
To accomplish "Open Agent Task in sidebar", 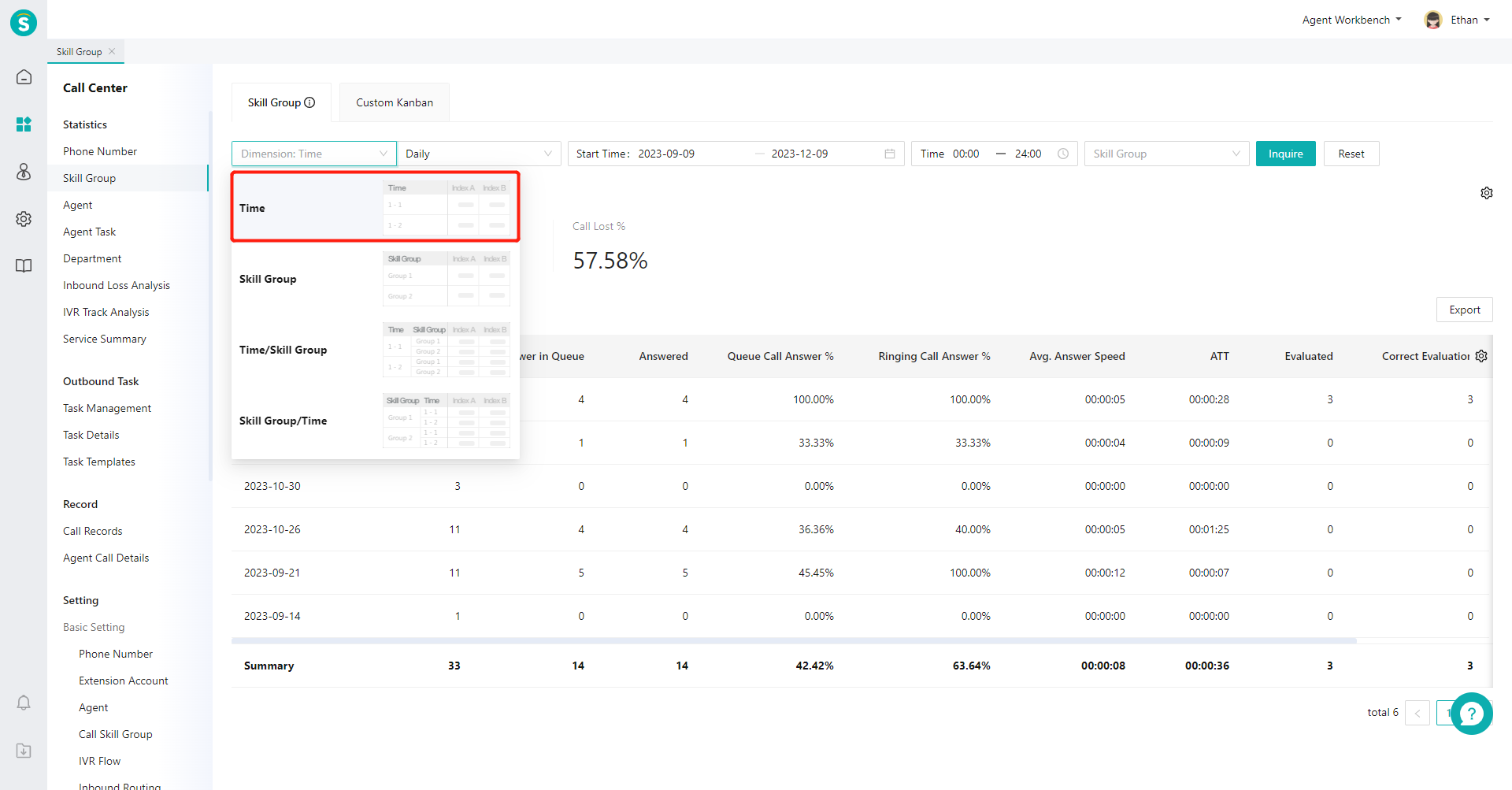I will [x=89, y=232].
